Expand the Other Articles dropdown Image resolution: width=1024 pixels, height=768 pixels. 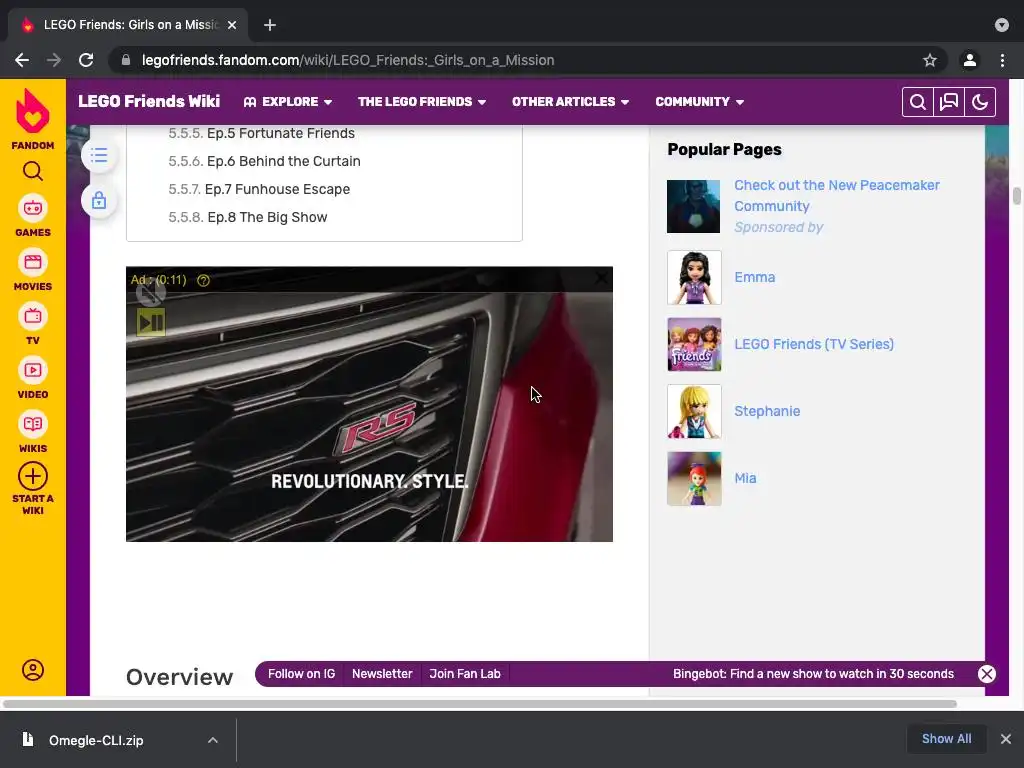tap(570, 102)
